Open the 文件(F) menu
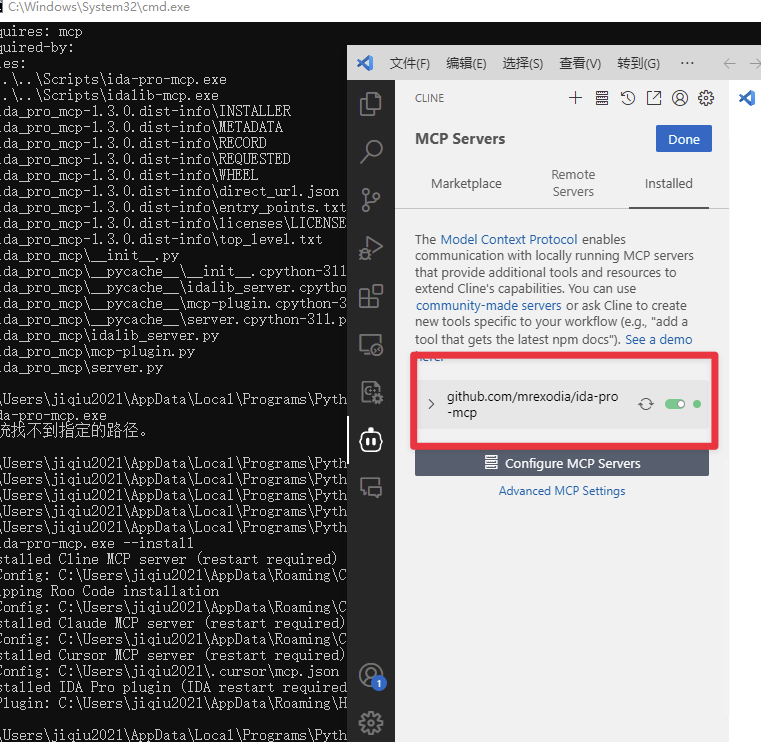 410,64
